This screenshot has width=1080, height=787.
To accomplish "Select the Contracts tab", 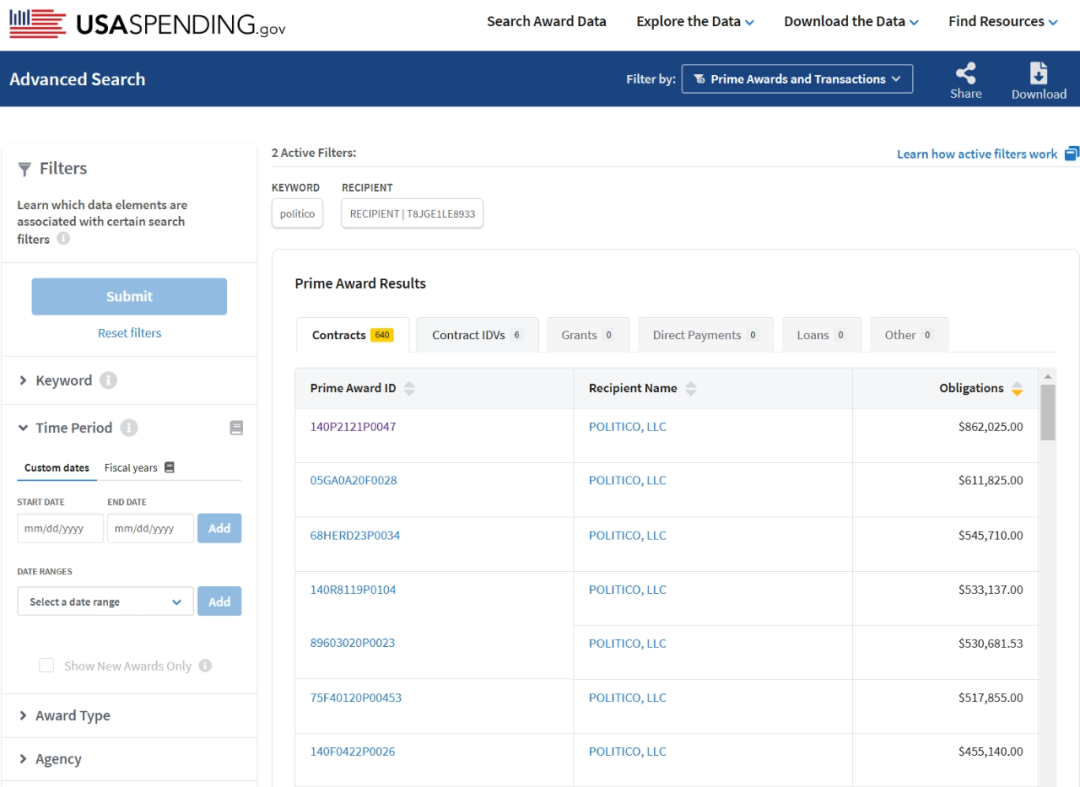I will click(352, 335).
